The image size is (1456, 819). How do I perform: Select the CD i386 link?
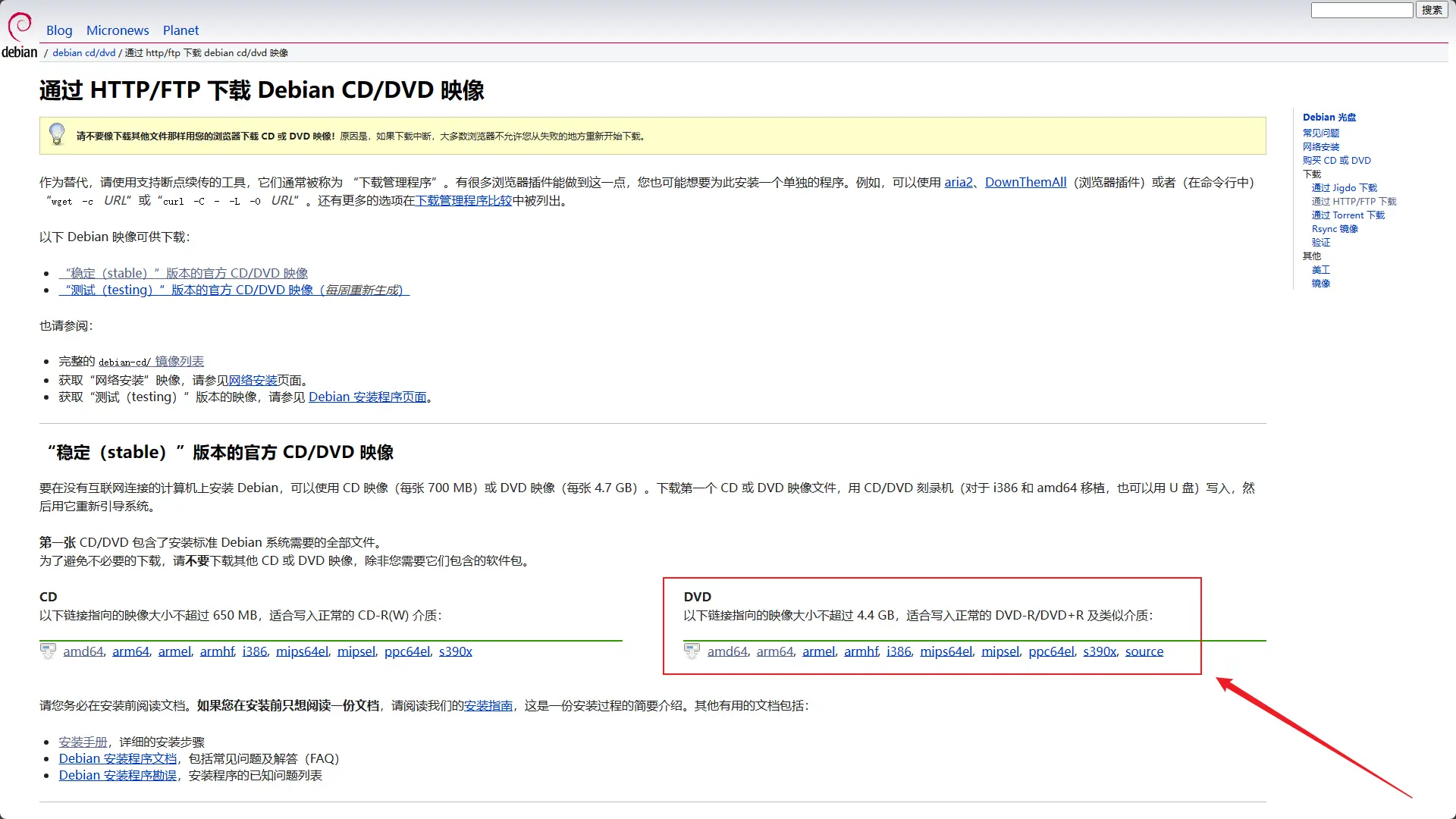coord(255,651)
